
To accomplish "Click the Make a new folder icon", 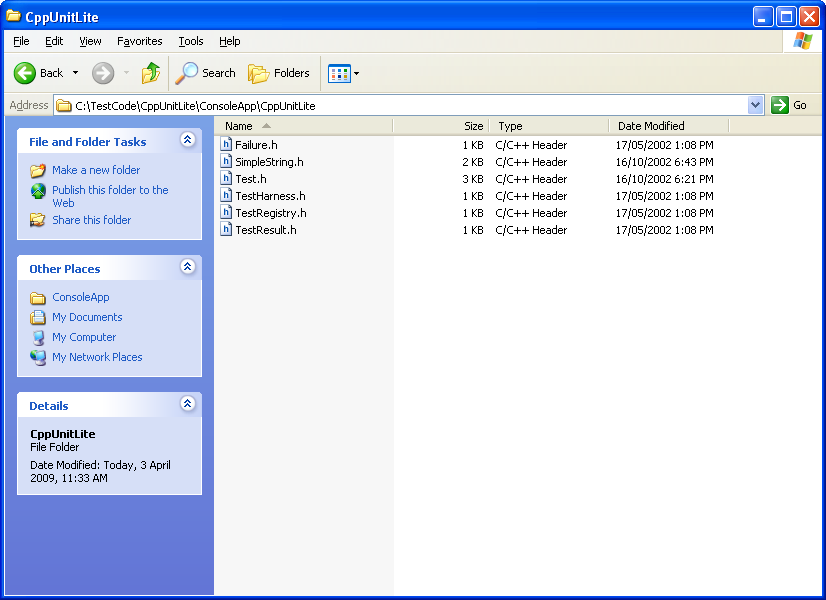I will 38,170.
